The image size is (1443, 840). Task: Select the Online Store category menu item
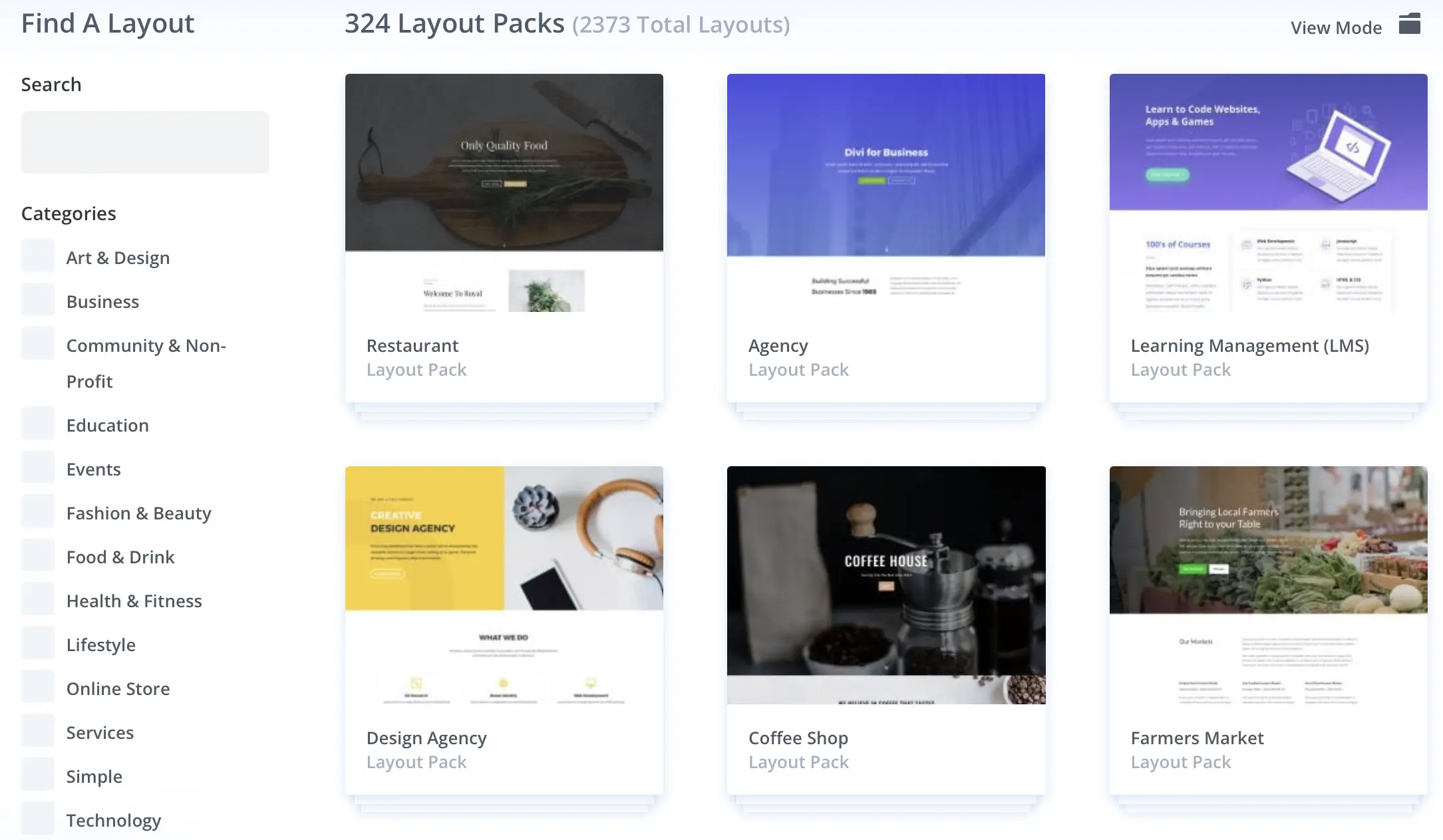click(x=118, y=688)
